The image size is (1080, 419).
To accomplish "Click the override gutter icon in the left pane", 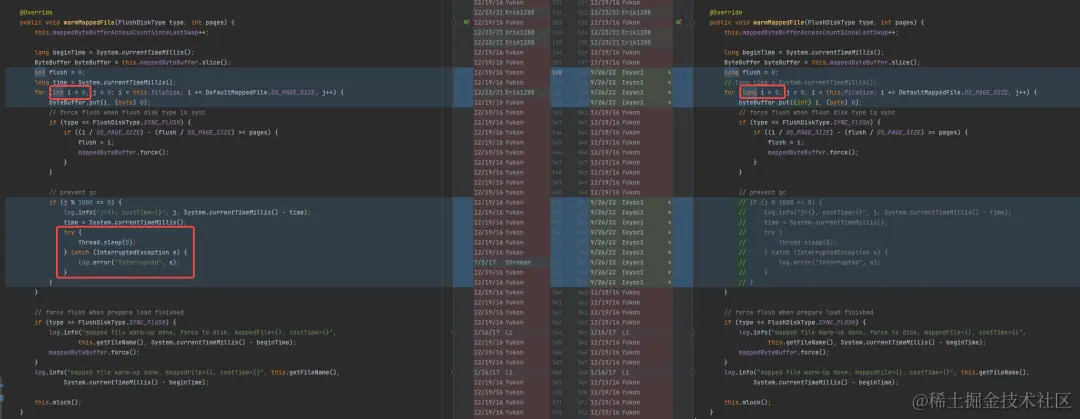I will pyautogui.click(x=466, y=22).
